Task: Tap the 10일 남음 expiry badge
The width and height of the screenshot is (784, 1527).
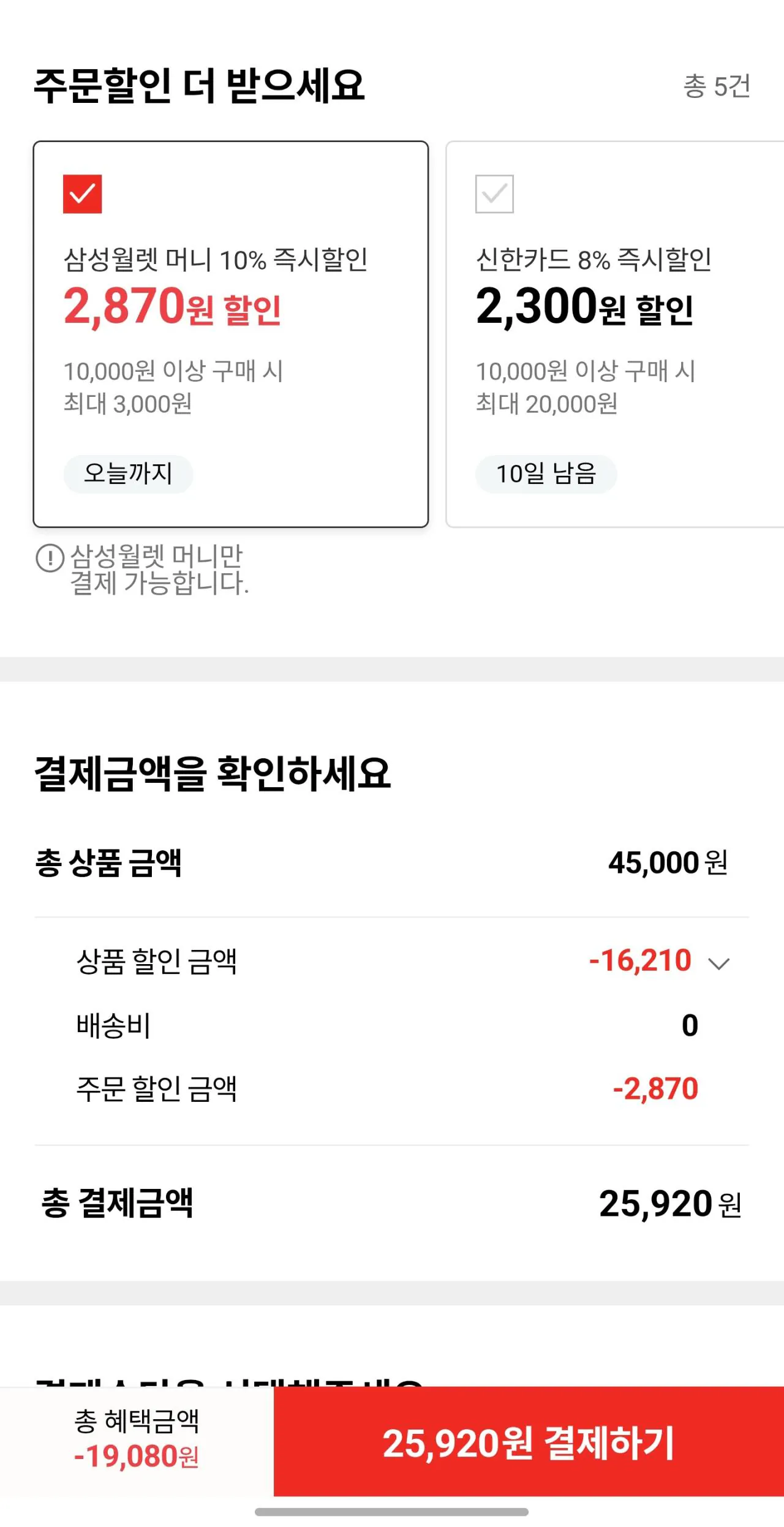Action: click(x=546, y=473)
